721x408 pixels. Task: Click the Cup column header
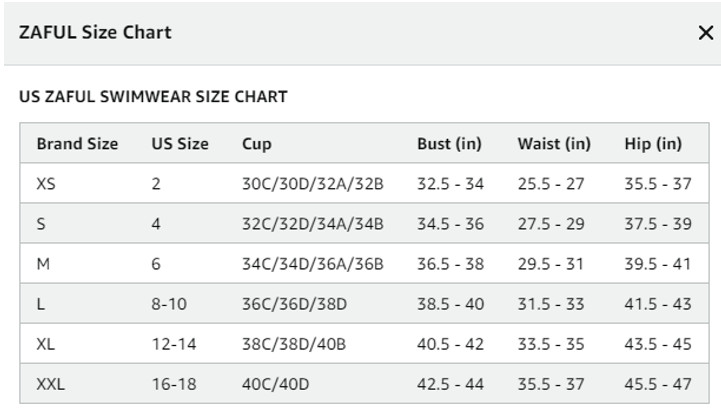pyautogui.click(x=257, y=144)
